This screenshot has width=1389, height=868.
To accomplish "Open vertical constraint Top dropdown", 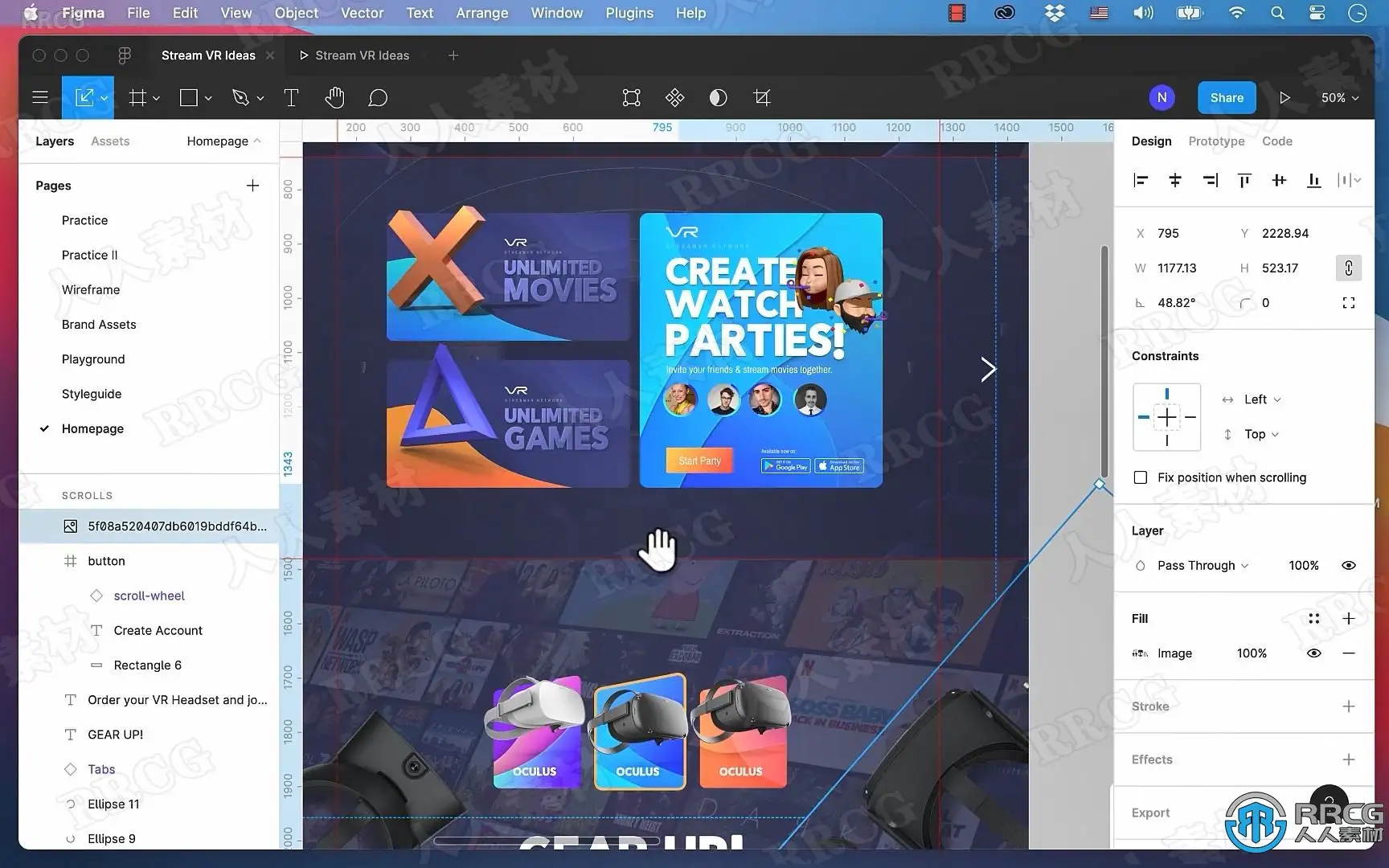I will (x=1261, y=434).
